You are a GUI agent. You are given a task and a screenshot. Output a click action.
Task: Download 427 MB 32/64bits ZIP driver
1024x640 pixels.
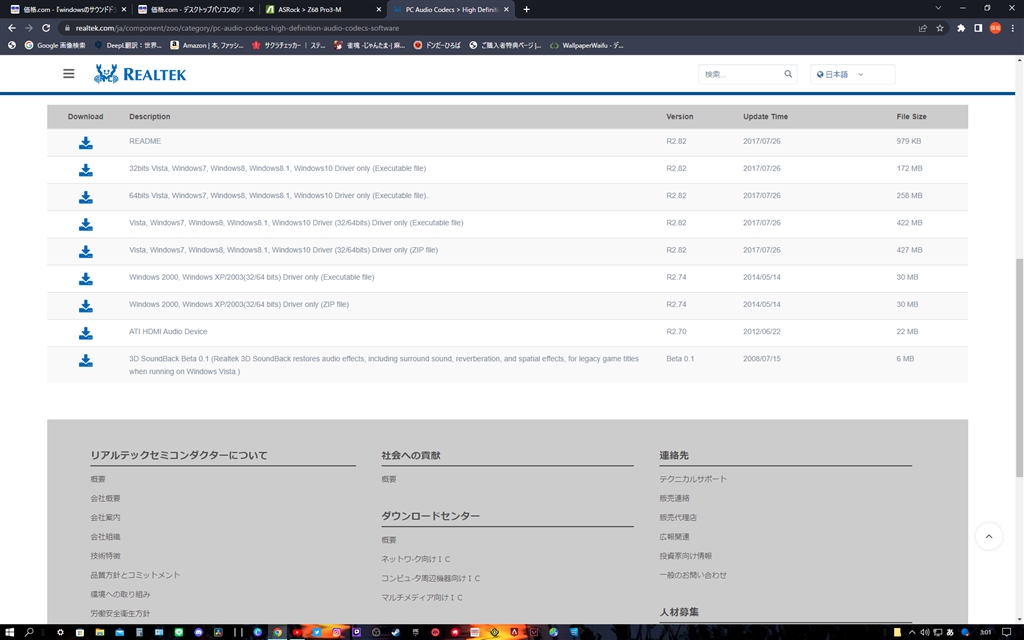point(86,251)
